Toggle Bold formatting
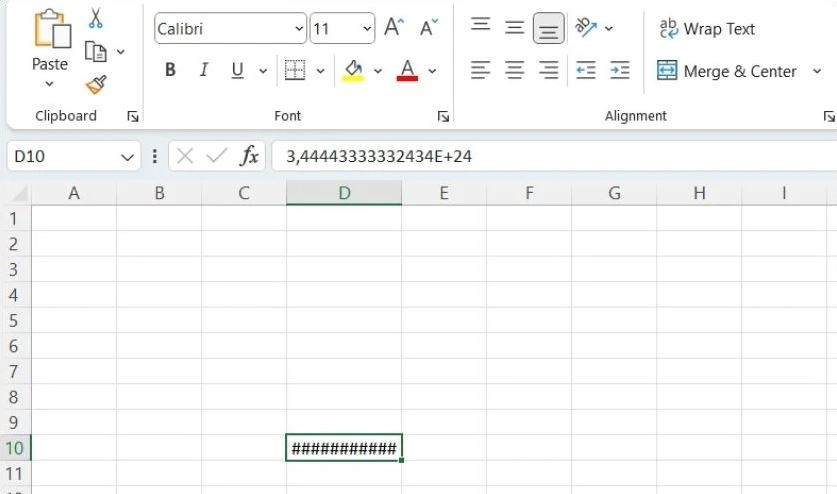This screenshot has height=494, width=837. pyautogui.click(x=170, y=70)
